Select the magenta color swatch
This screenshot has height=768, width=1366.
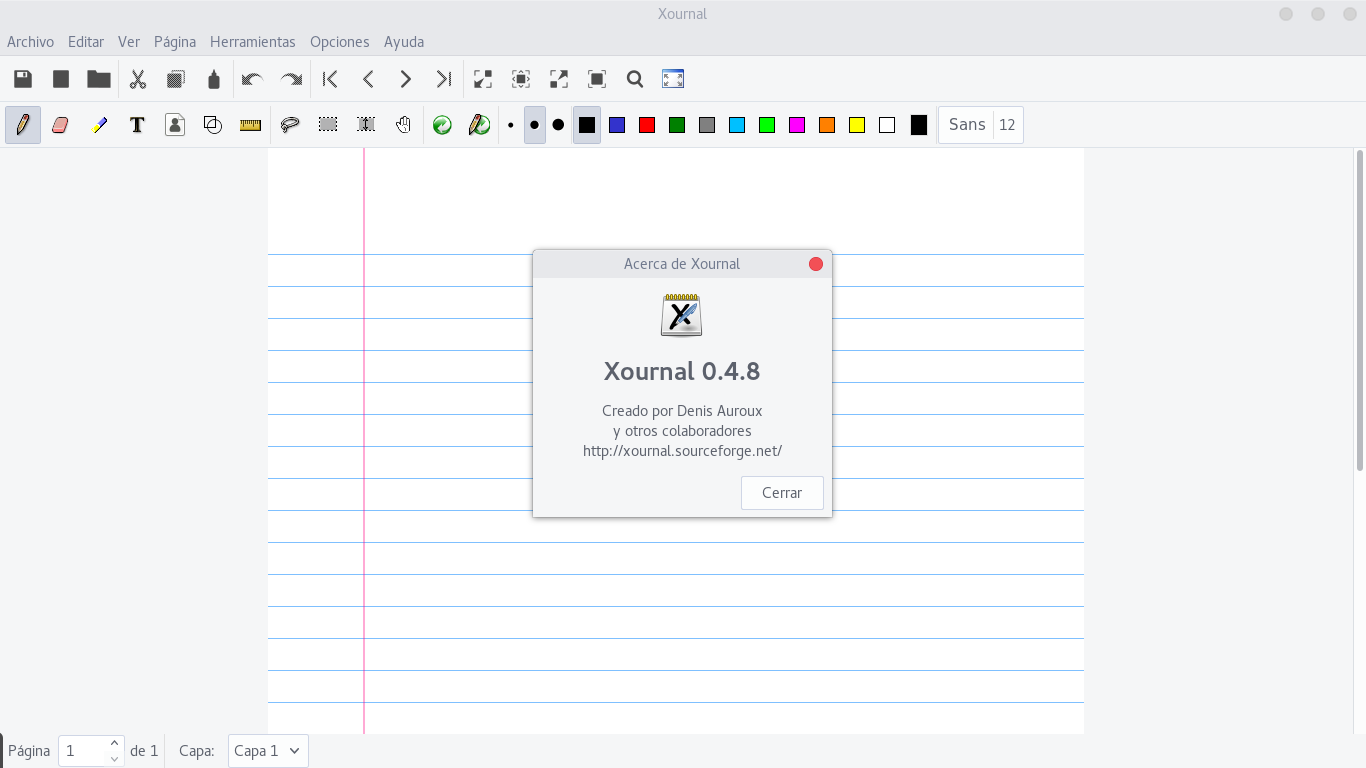797,125
